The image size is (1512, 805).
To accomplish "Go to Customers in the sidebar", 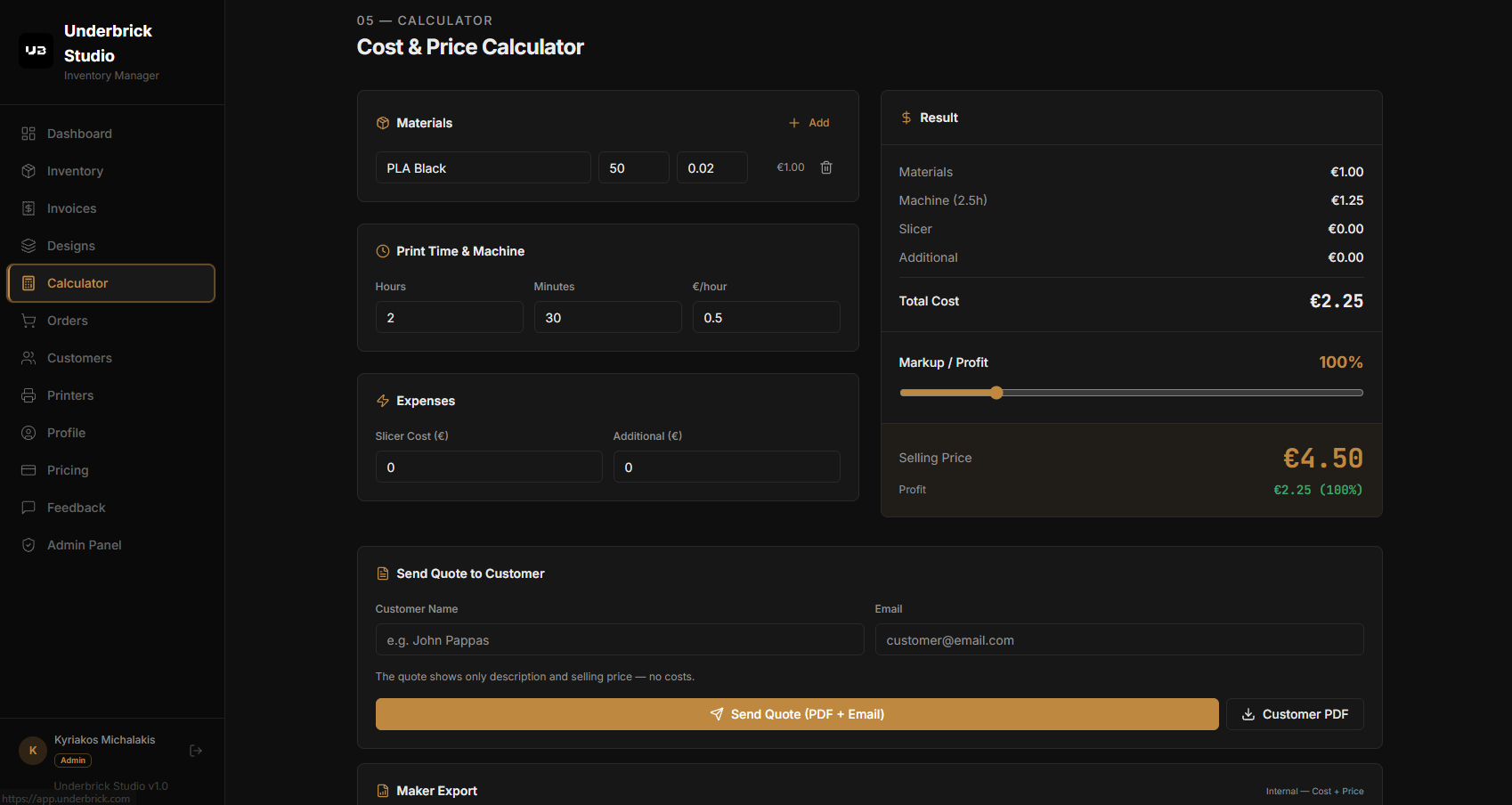I will point(111,358).
